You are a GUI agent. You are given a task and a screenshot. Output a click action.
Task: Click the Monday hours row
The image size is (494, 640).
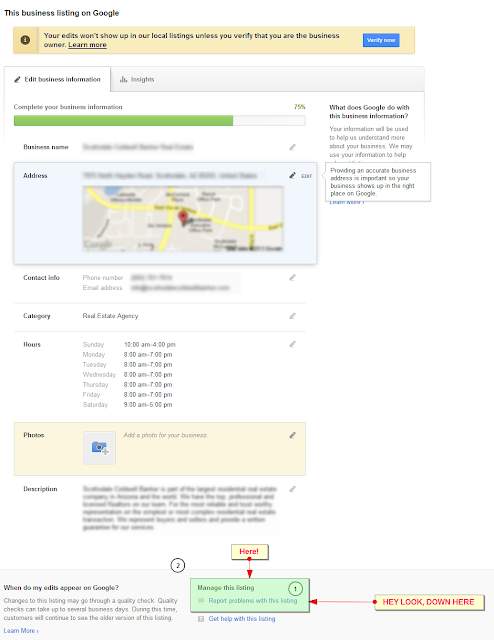click(x=127, y=355)
